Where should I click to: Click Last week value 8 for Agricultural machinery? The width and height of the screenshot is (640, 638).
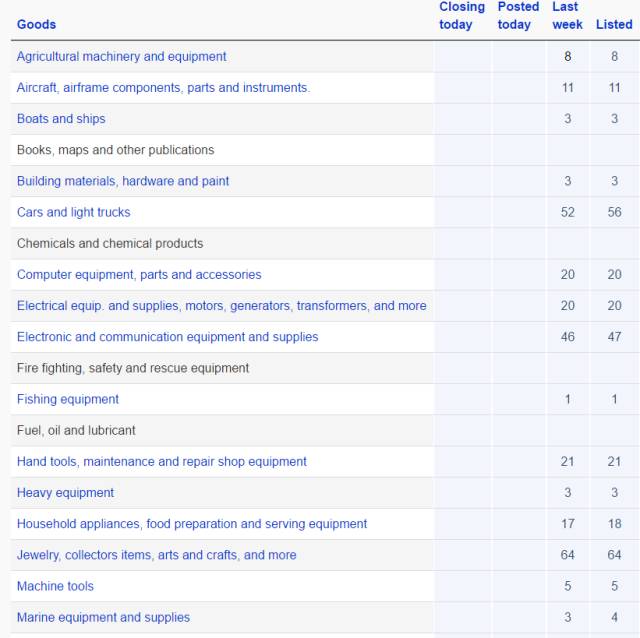click(567, 56)
